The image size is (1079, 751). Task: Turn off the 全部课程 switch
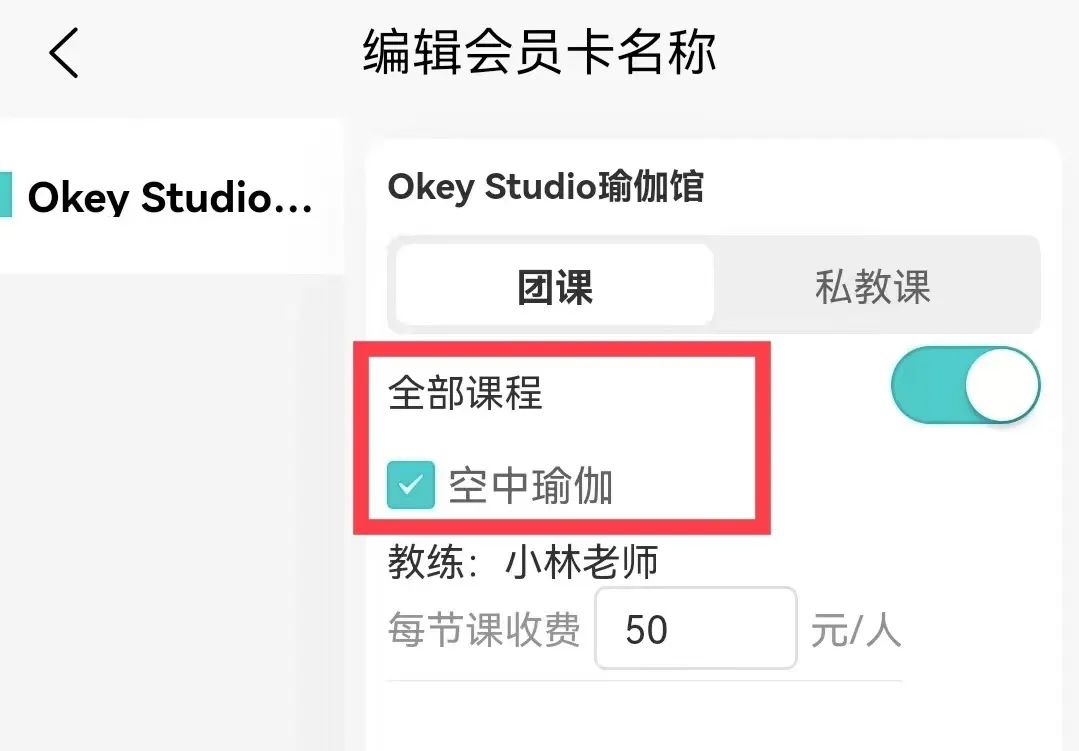tap(965, 385)
